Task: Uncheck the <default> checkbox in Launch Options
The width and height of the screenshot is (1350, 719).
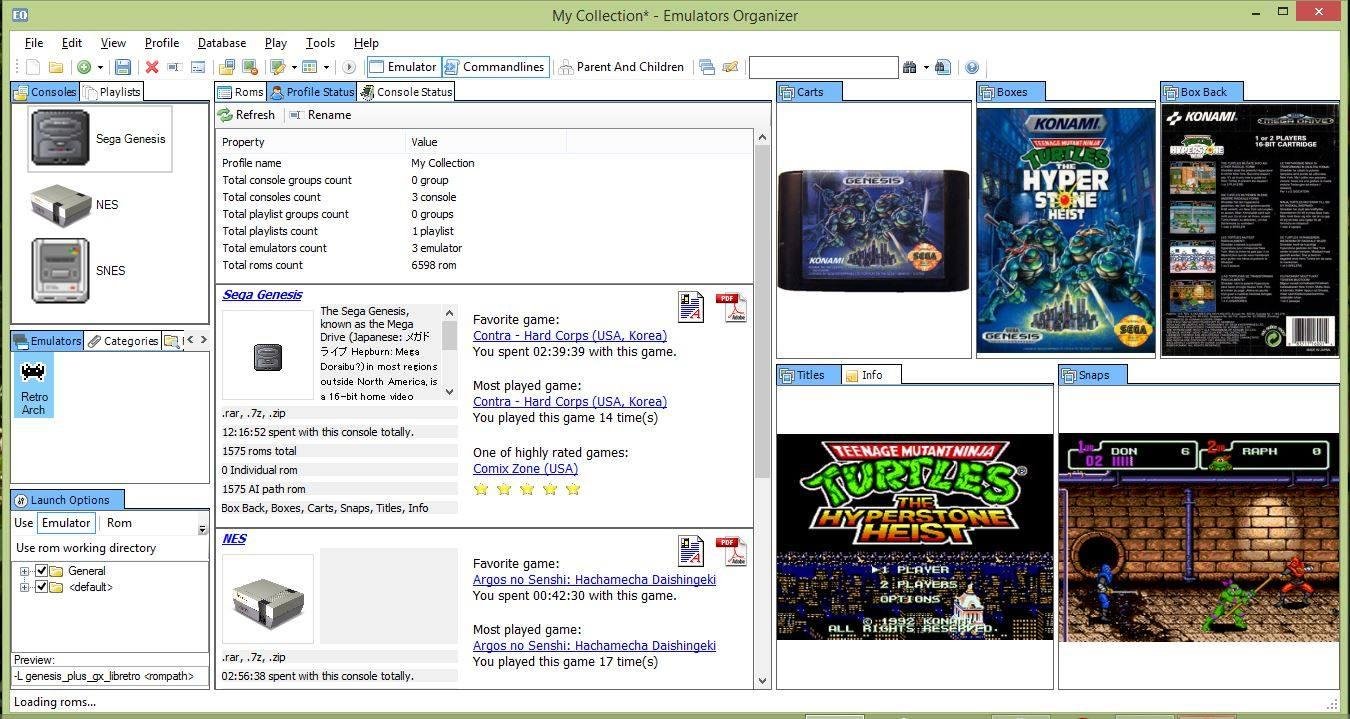Action: 41,587
